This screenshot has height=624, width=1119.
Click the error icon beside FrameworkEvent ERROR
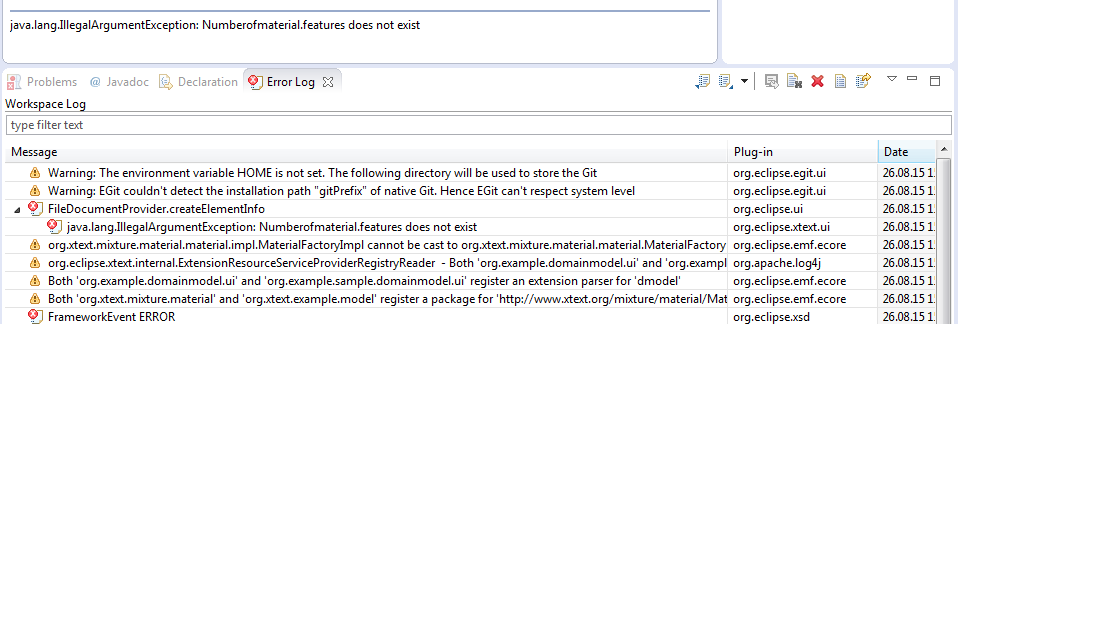pos(35,316)
